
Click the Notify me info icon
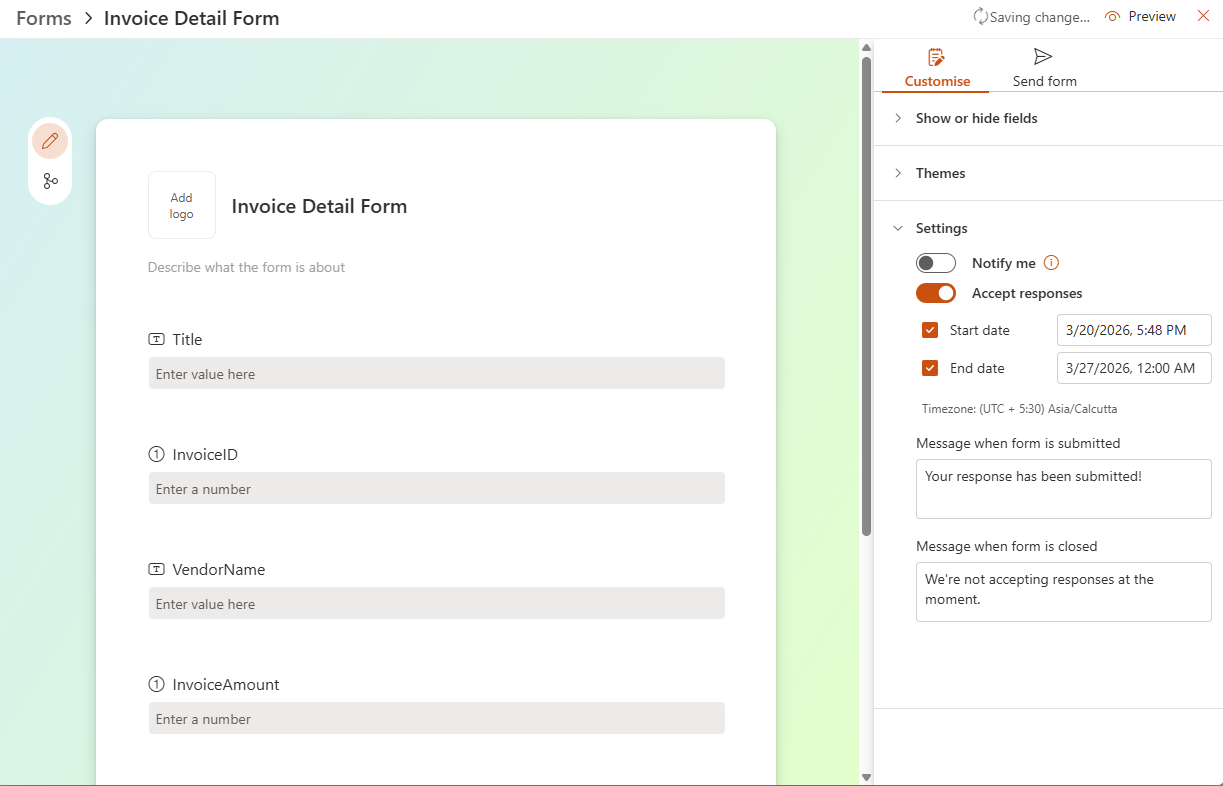1051,263
